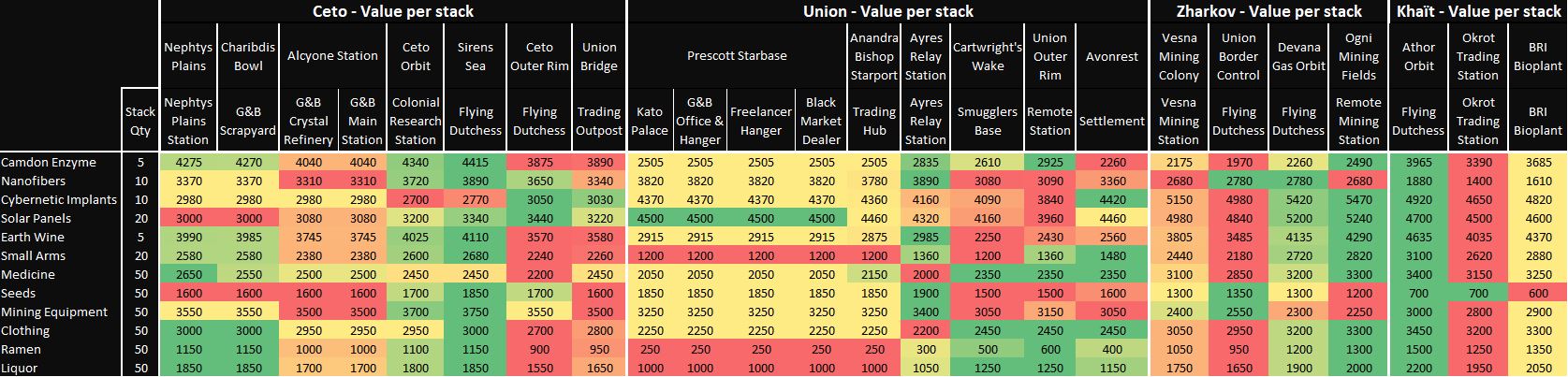Image resolution: width=1568 pixels, height=377 pixels.
Task: Click the 'Cybernetic Implants' row label
Action: tap(59, 199)
